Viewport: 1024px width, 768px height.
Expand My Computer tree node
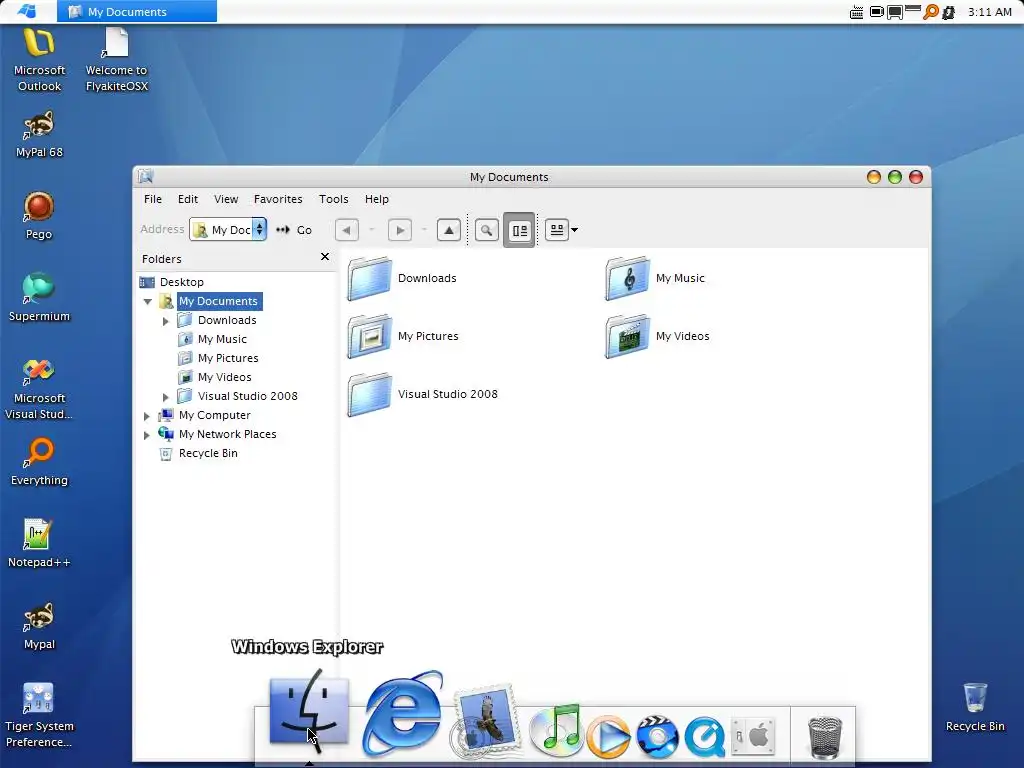click(x=147, y=415)
